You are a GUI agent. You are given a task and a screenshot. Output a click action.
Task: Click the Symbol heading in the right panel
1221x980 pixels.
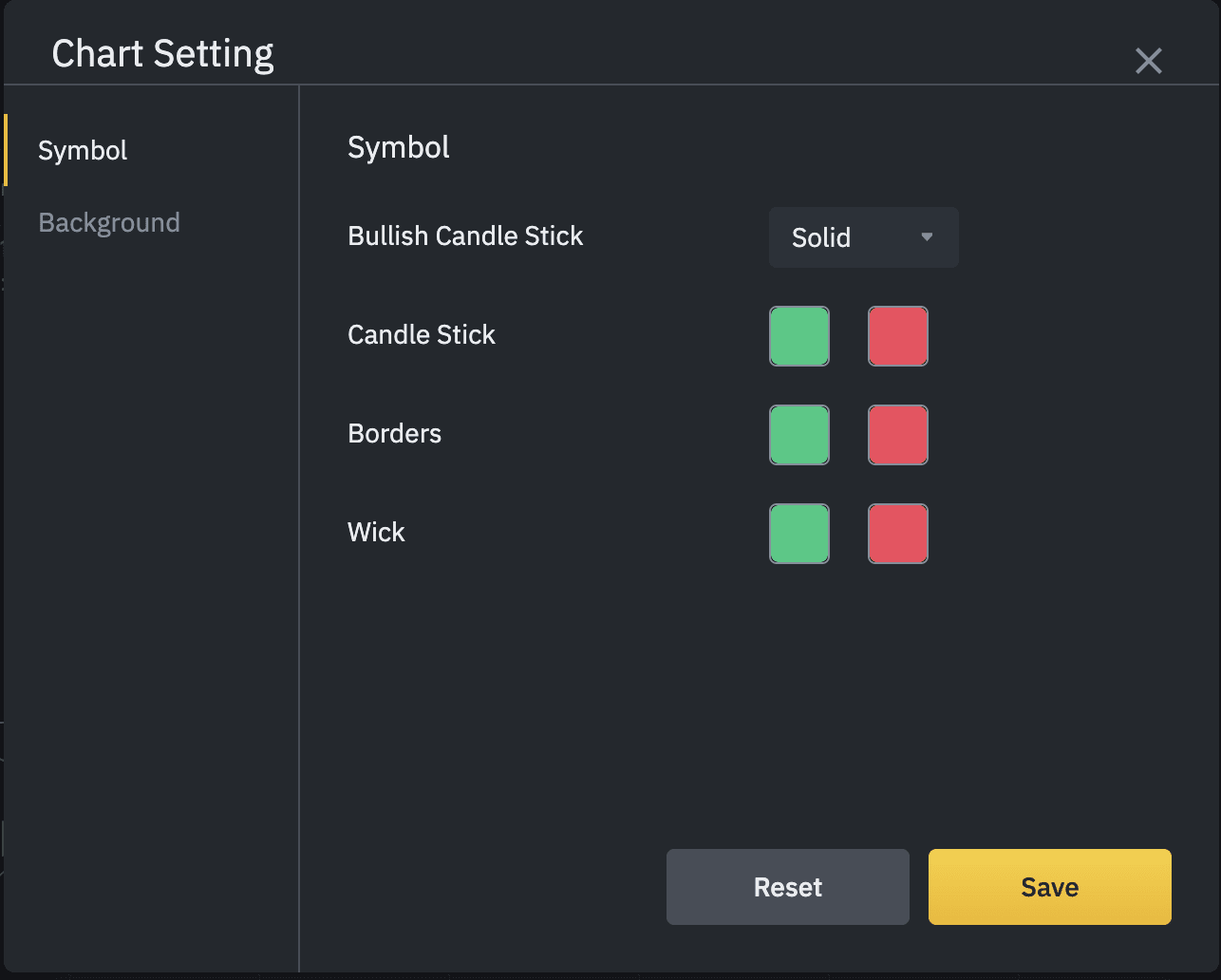pyautogui.click(x=399, y=148)
